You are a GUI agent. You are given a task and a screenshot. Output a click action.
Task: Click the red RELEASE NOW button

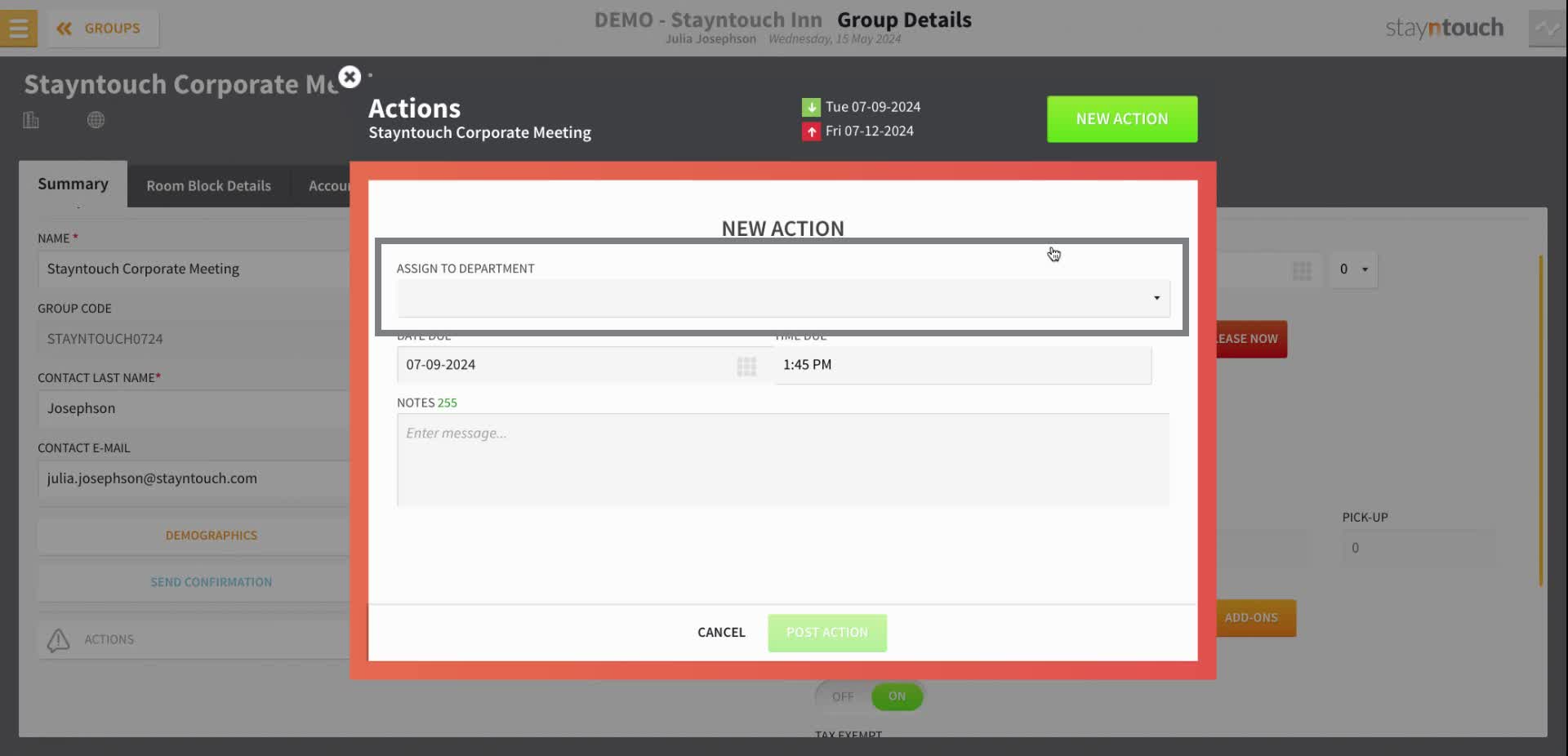[x=1251, y=339]
